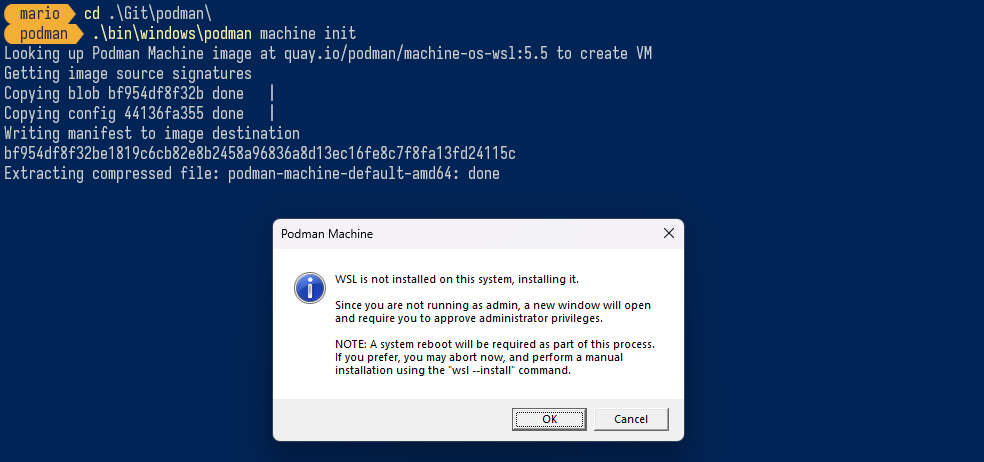Click the long image digest hash line
The image size is (984, 462).
260,153
